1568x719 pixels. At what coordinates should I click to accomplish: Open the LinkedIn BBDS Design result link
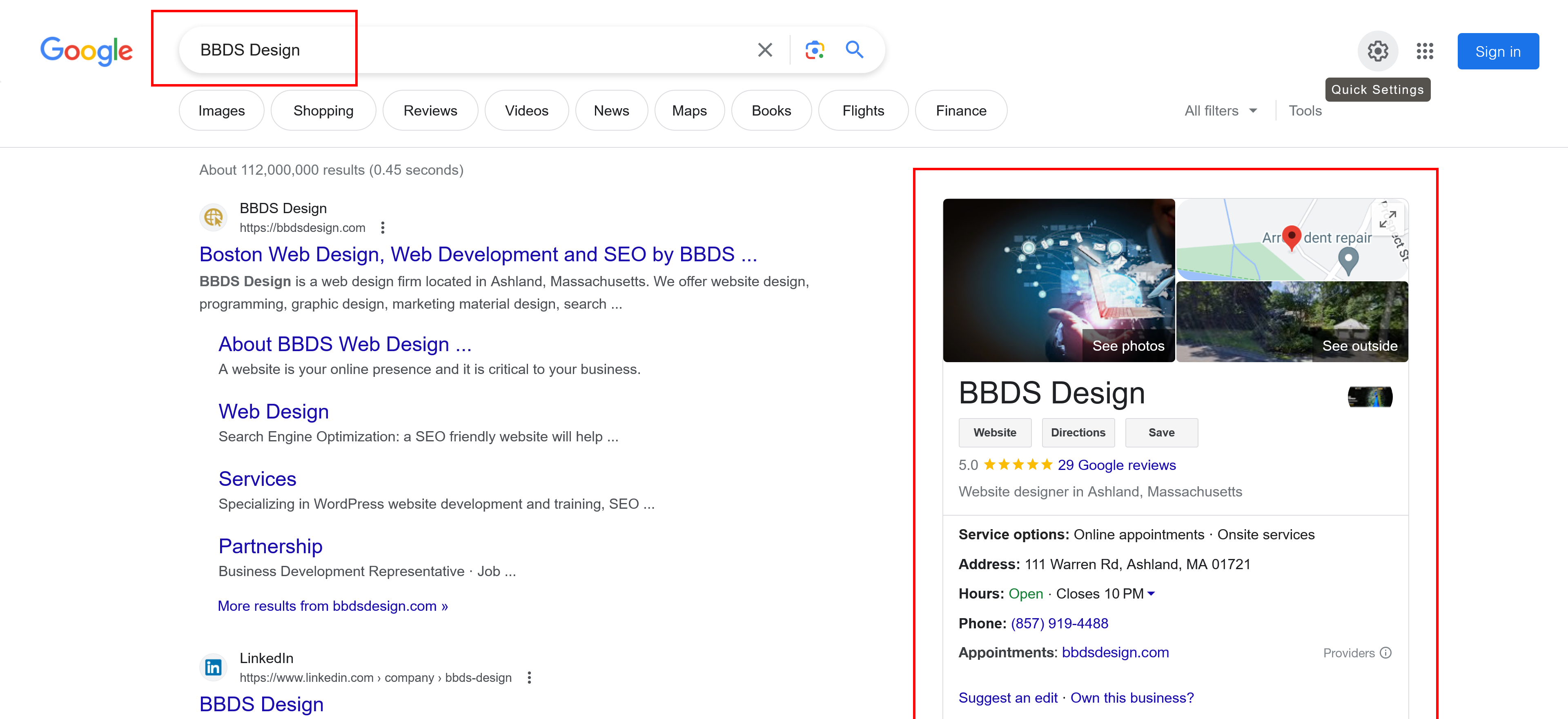pos(261,704)
